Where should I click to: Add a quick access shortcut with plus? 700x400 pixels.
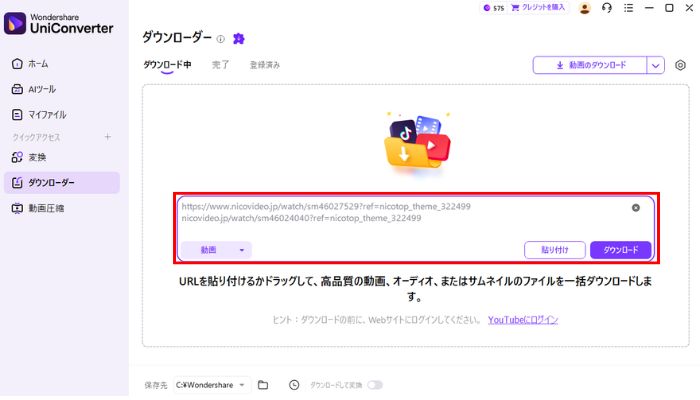[x=108, y=137]
